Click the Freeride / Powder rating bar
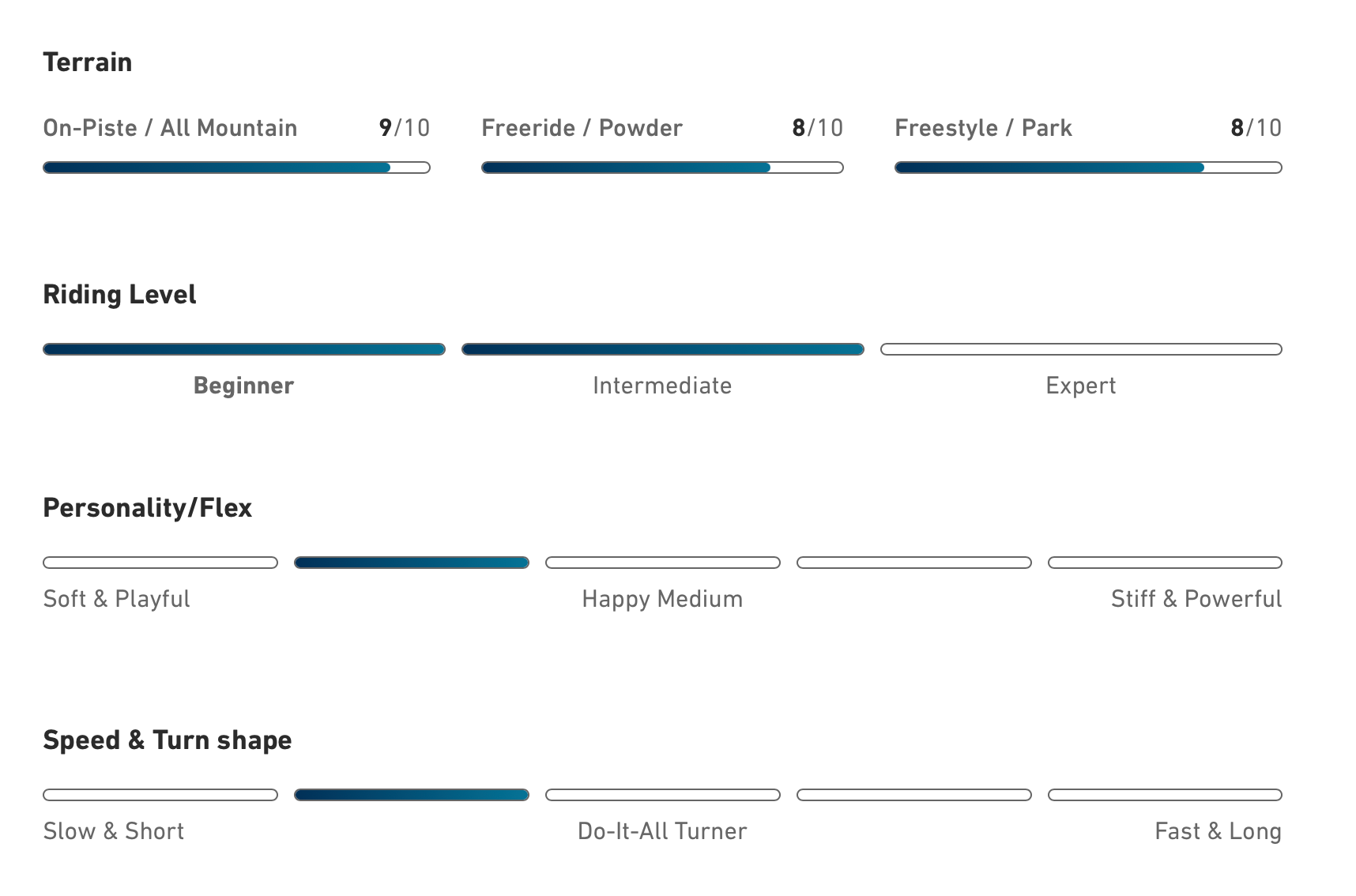The width and height of the screenshot is (1356, 896). (x=662, y=168)
